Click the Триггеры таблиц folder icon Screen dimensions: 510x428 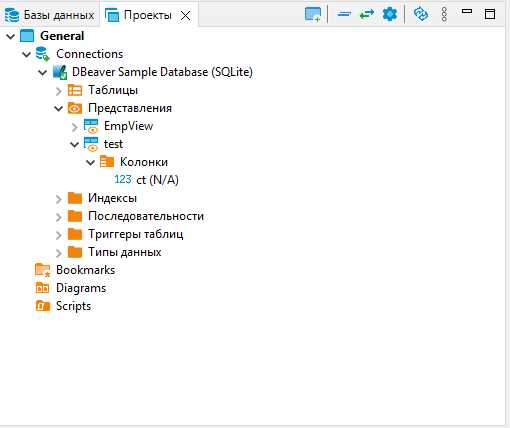click(x=75, y=234)
